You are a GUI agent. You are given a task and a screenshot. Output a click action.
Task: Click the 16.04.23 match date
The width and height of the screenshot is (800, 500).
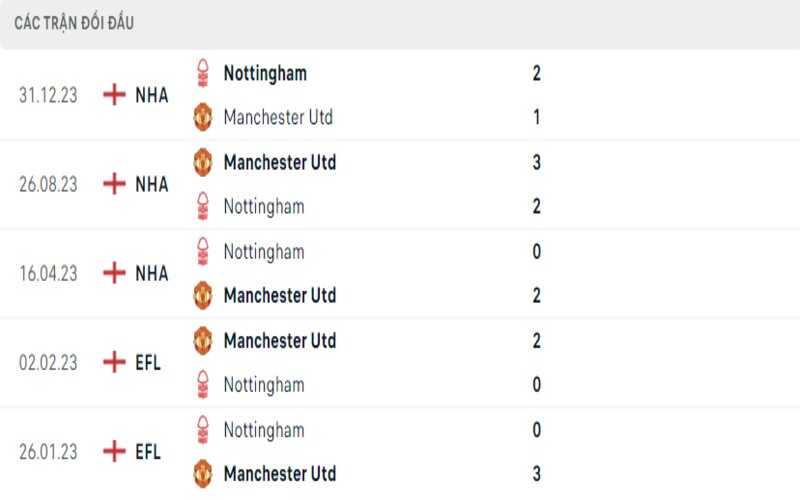pos(48,273)
